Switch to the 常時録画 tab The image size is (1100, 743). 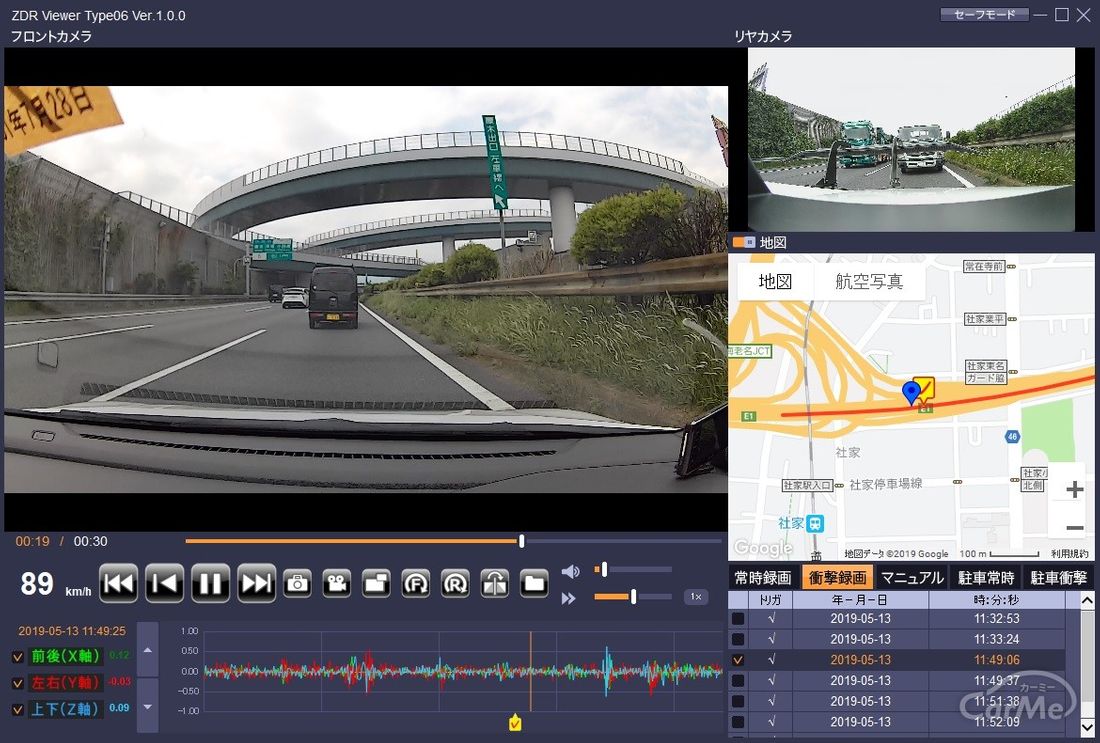click(763, 578)
